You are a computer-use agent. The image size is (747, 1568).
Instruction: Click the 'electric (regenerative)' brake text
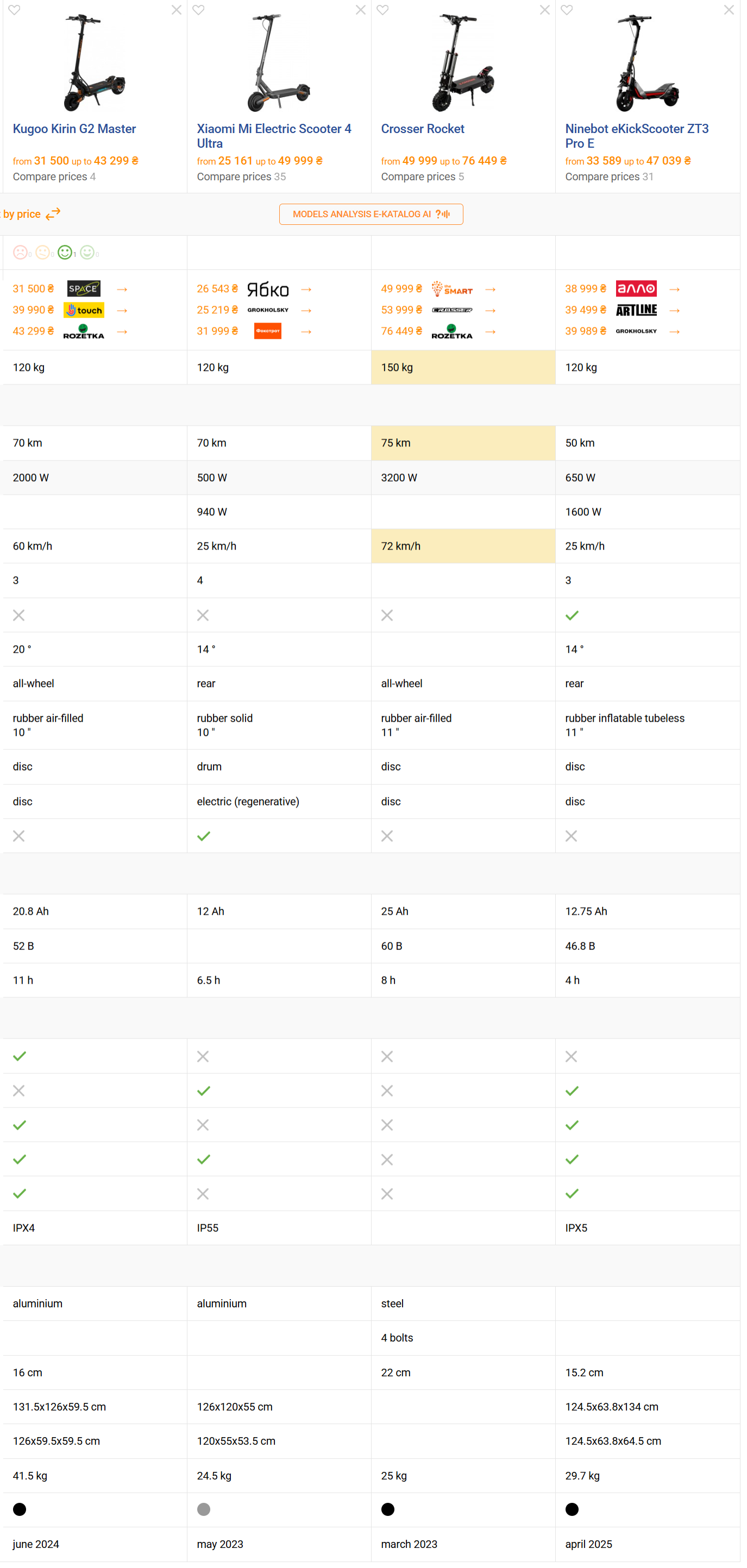click(x=248, y=802)
